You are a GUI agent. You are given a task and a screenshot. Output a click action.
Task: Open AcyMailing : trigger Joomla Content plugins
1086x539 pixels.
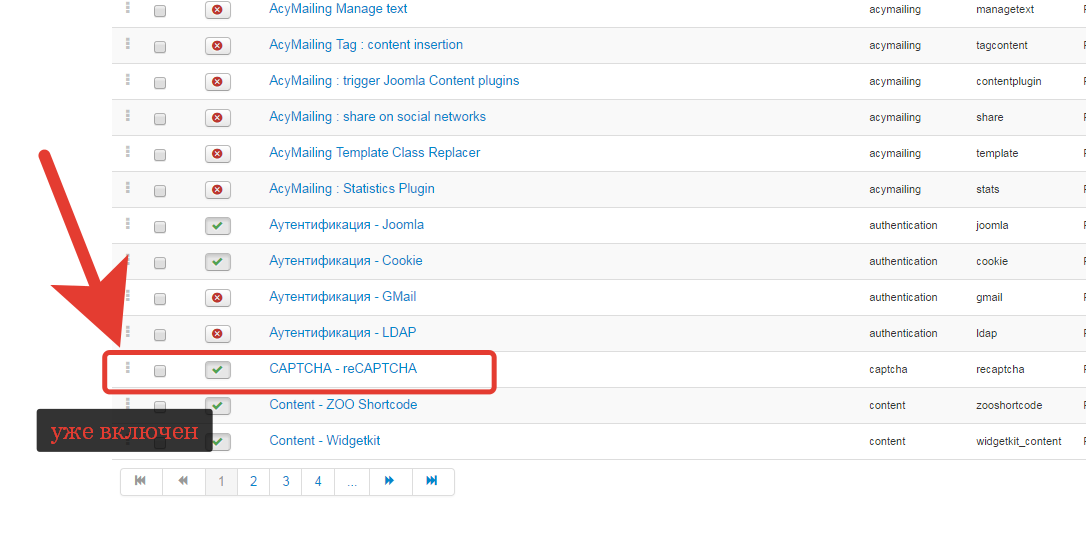point(394,81)
